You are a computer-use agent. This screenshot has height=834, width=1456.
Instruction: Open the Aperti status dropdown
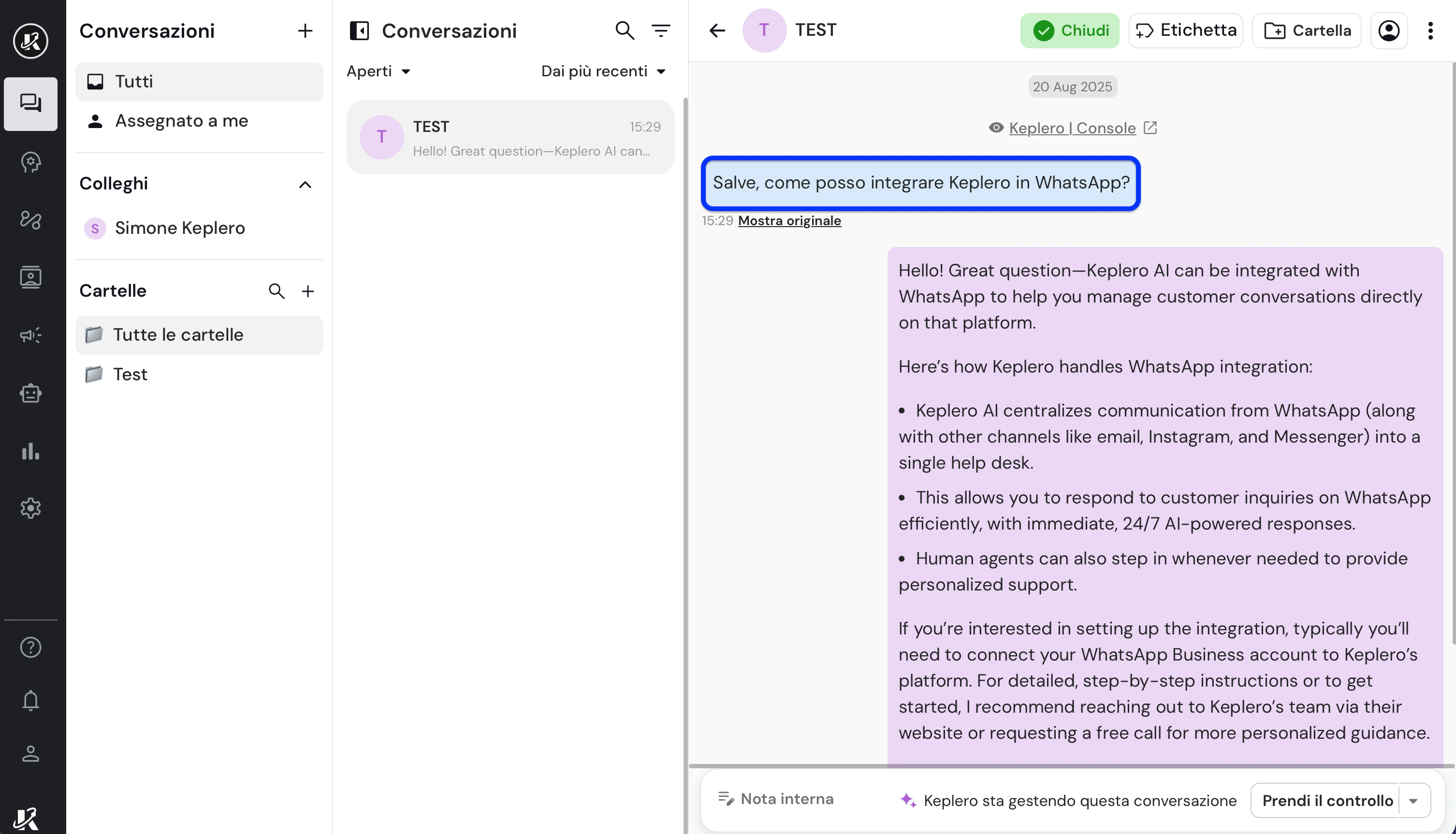(379, 72)
